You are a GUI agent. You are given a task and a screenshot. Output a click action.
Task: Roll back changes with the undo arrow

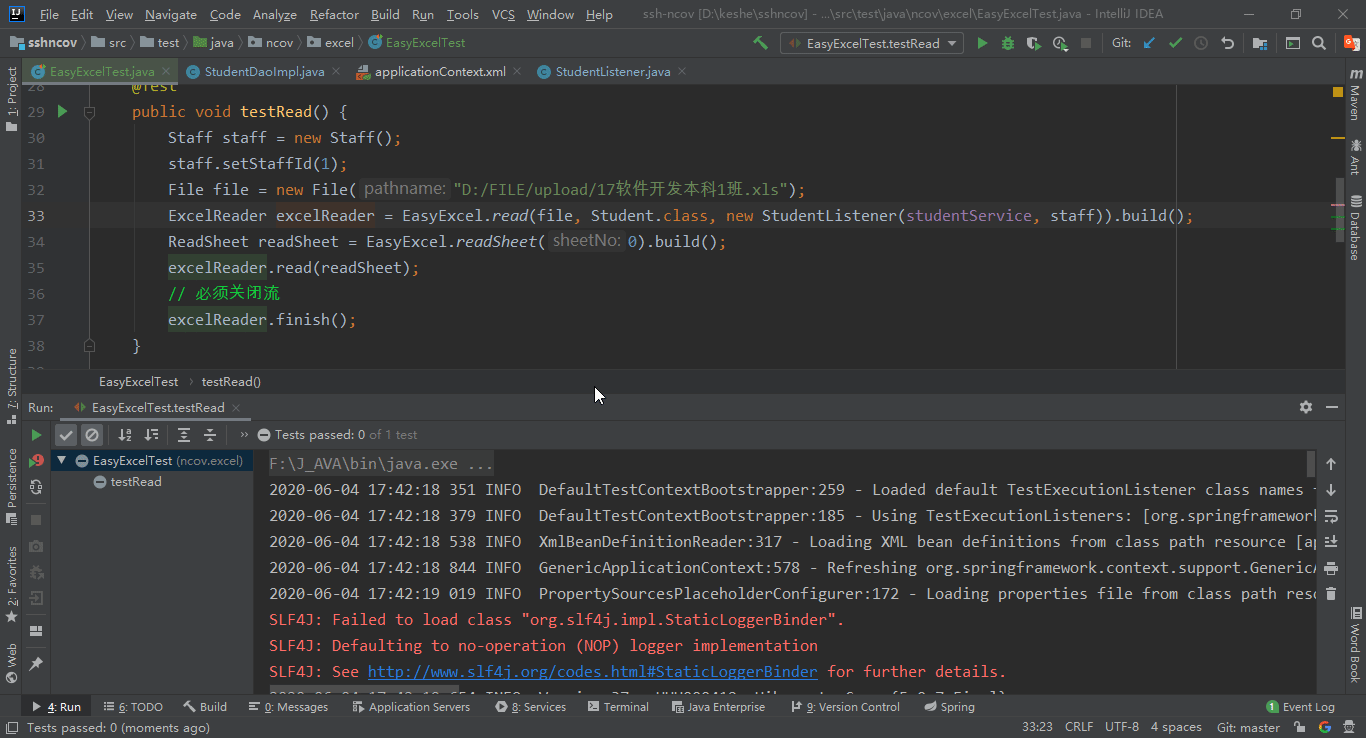point(1227,43)
